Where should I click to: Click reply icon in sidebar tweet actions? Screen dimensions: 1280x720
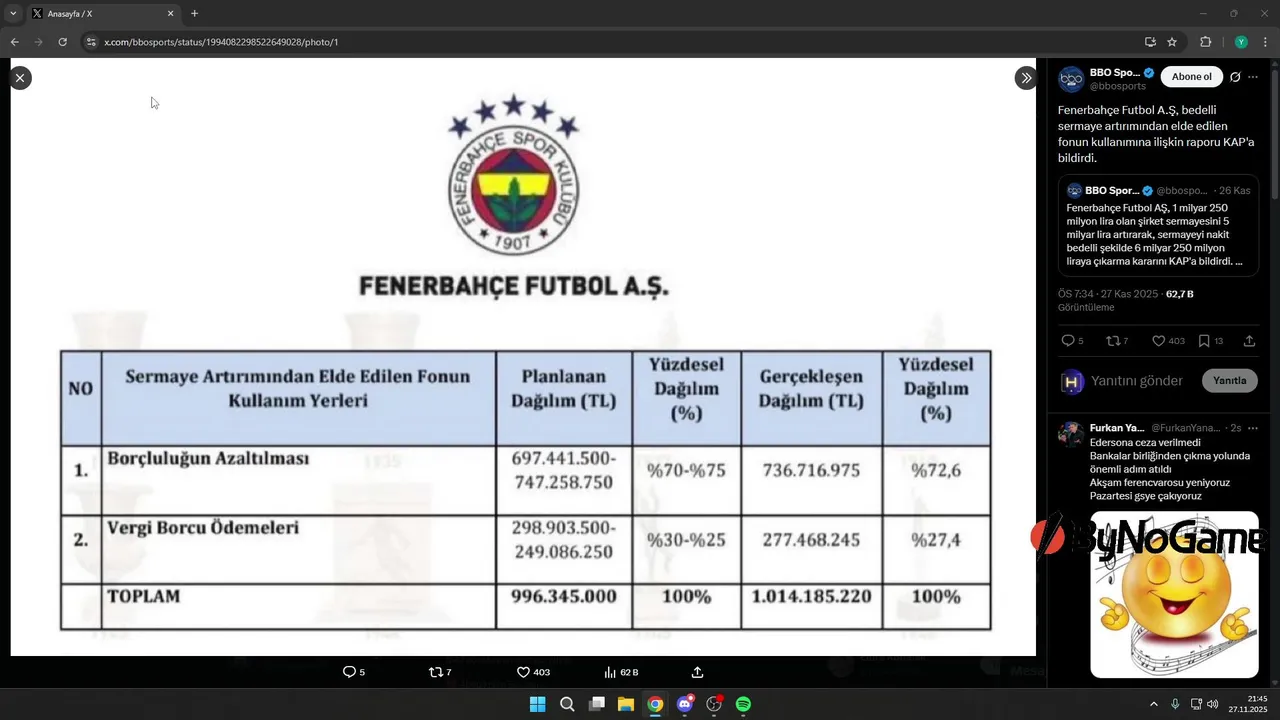(x=1068, y=341)
